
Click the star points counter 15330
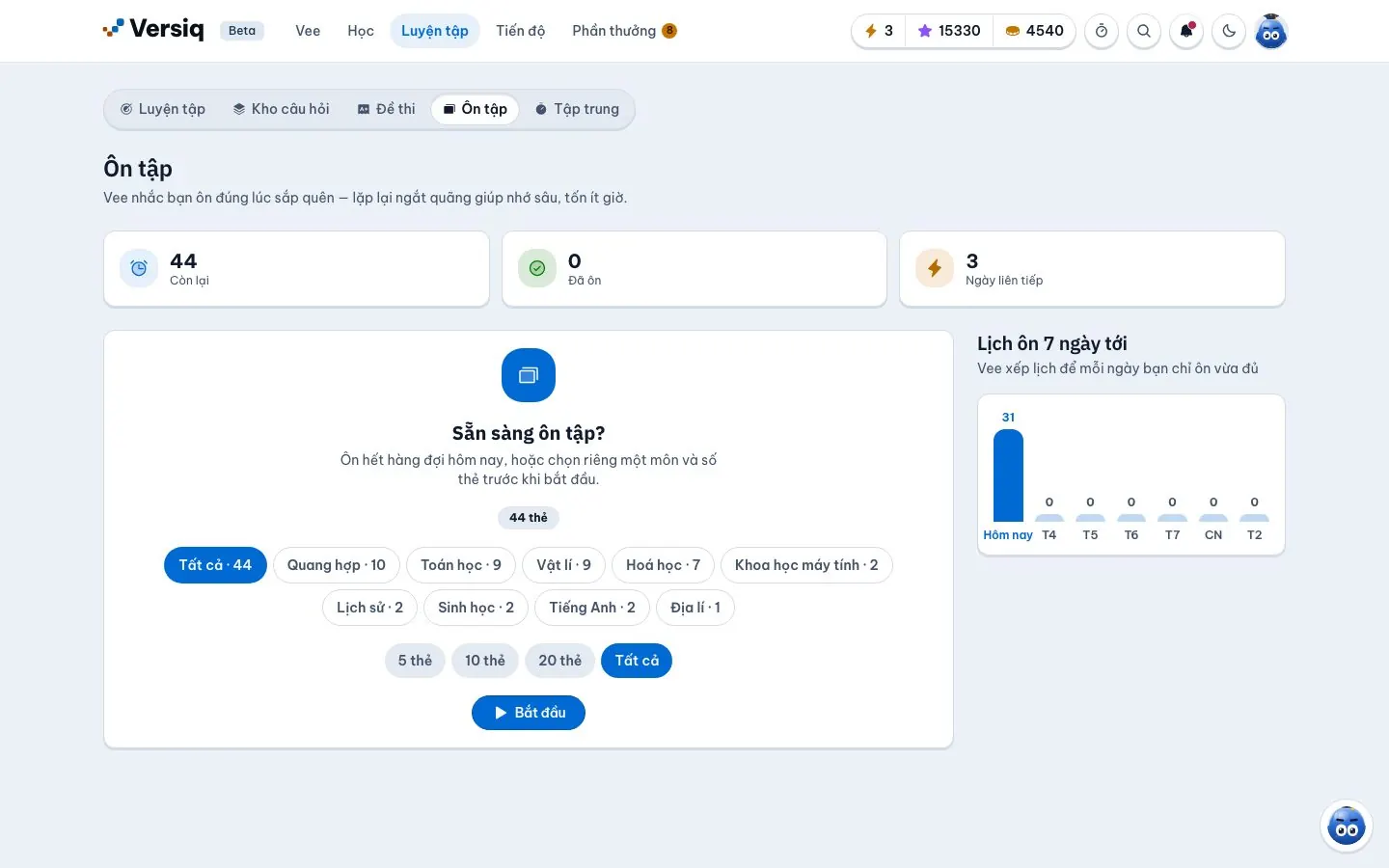click(x=949, y=31)
